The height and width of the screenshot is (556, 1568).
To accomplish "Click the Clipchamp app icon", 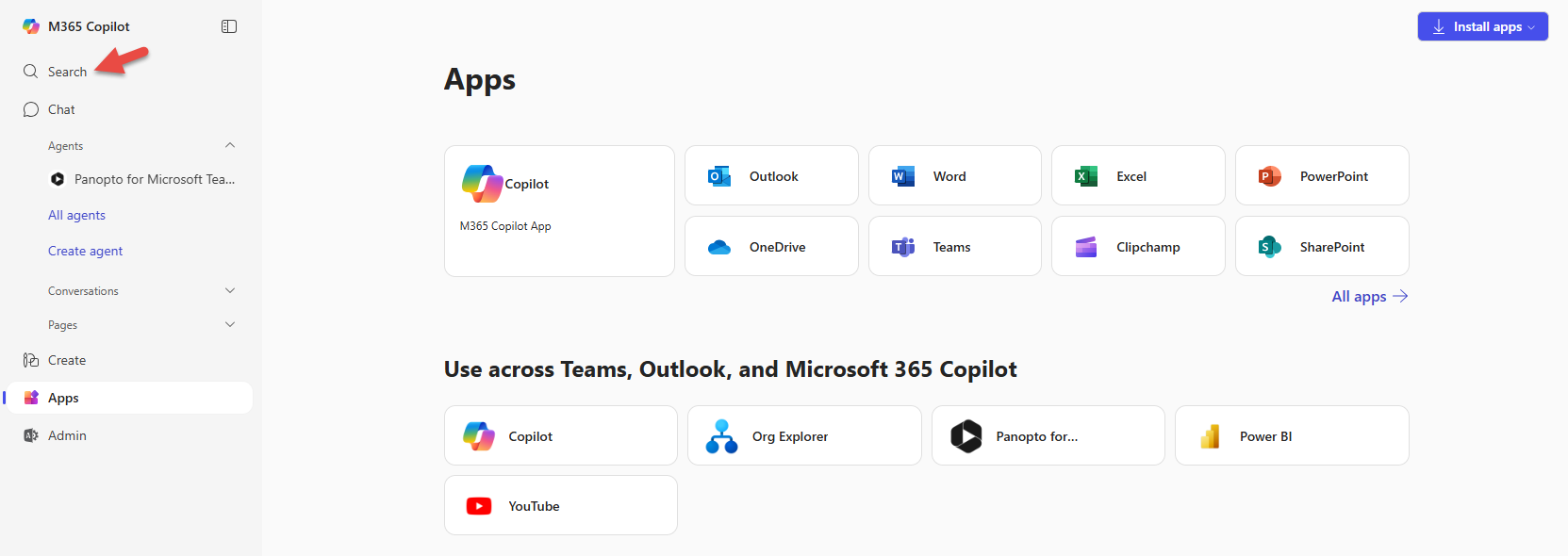I will coord(1086,247).
